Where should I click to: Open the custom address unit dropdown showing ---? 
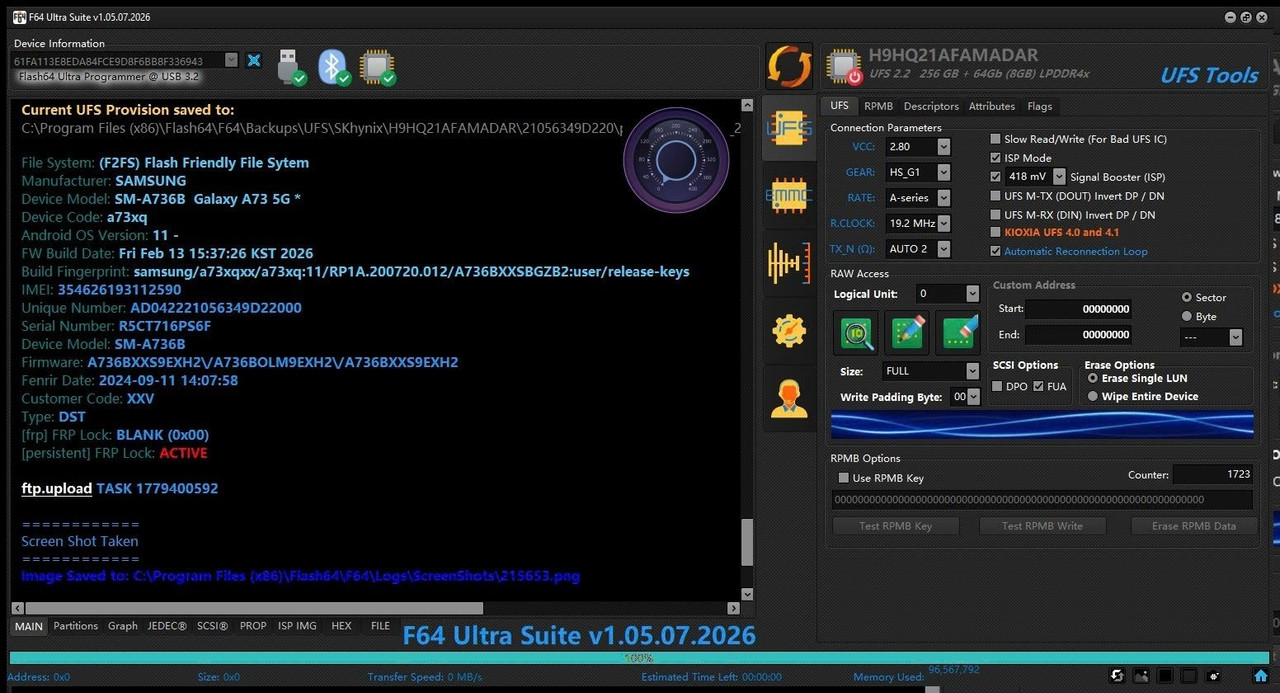click(x=1211, y=337)
